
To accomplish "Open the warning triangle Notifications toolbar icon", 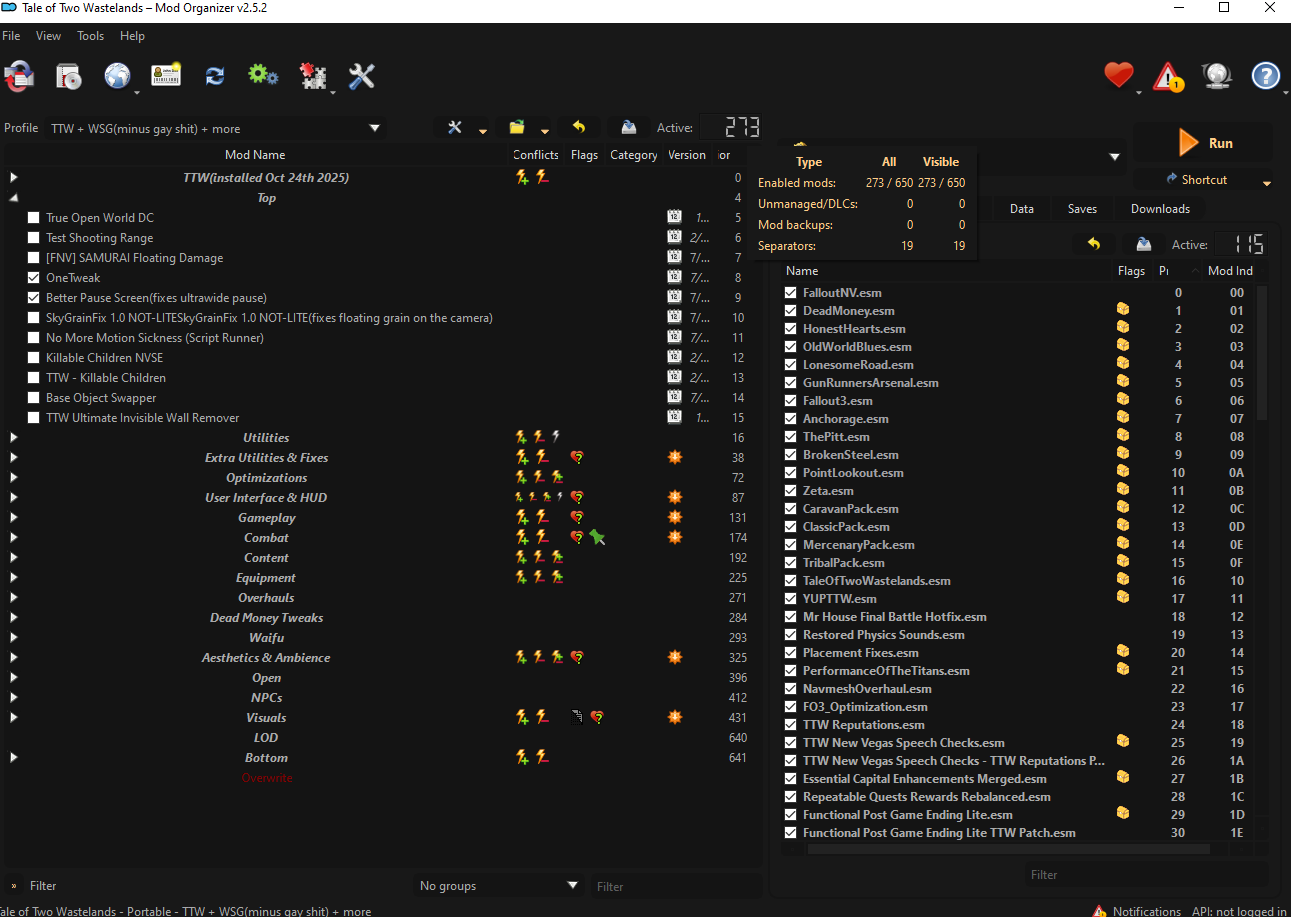I will point(1168,76).
